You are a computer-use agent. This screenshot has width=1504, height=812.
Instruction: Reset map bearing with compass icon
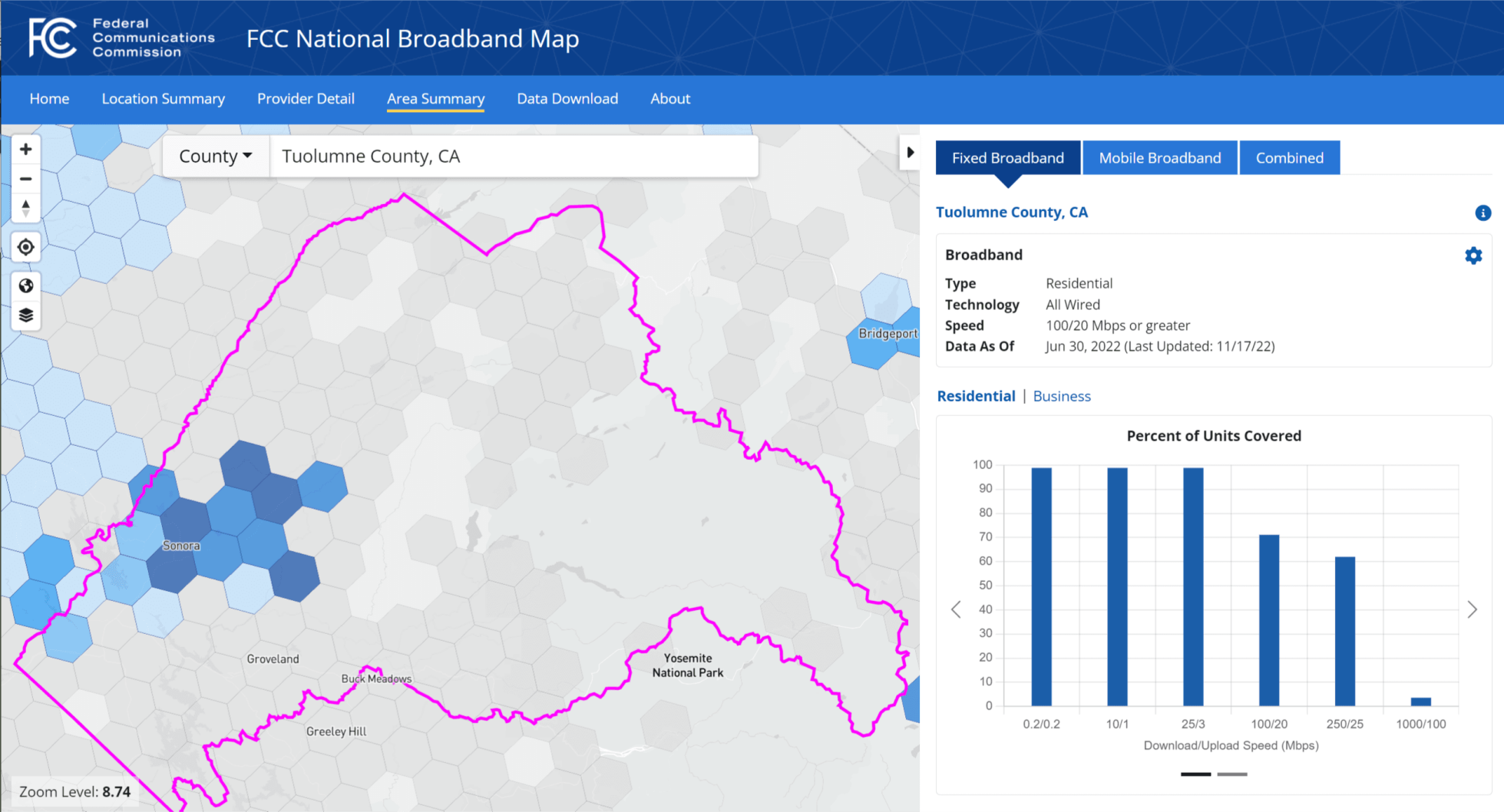tap(25, 208)
